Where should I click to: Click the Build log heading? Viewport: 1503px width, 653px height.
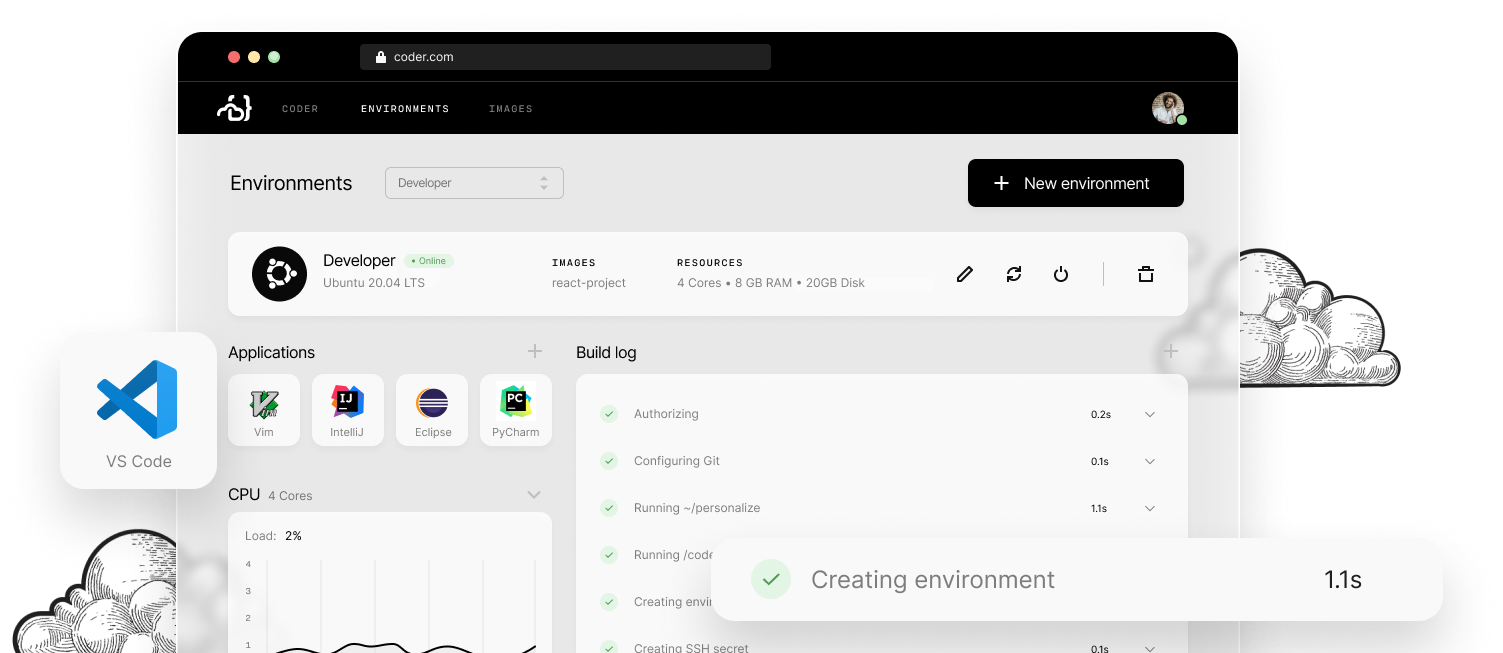(606, 352)
